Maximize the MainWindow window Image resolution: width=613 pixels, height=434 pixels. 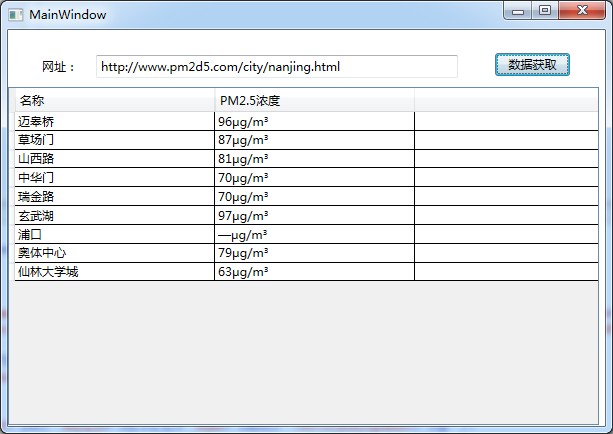coord(545,11)
